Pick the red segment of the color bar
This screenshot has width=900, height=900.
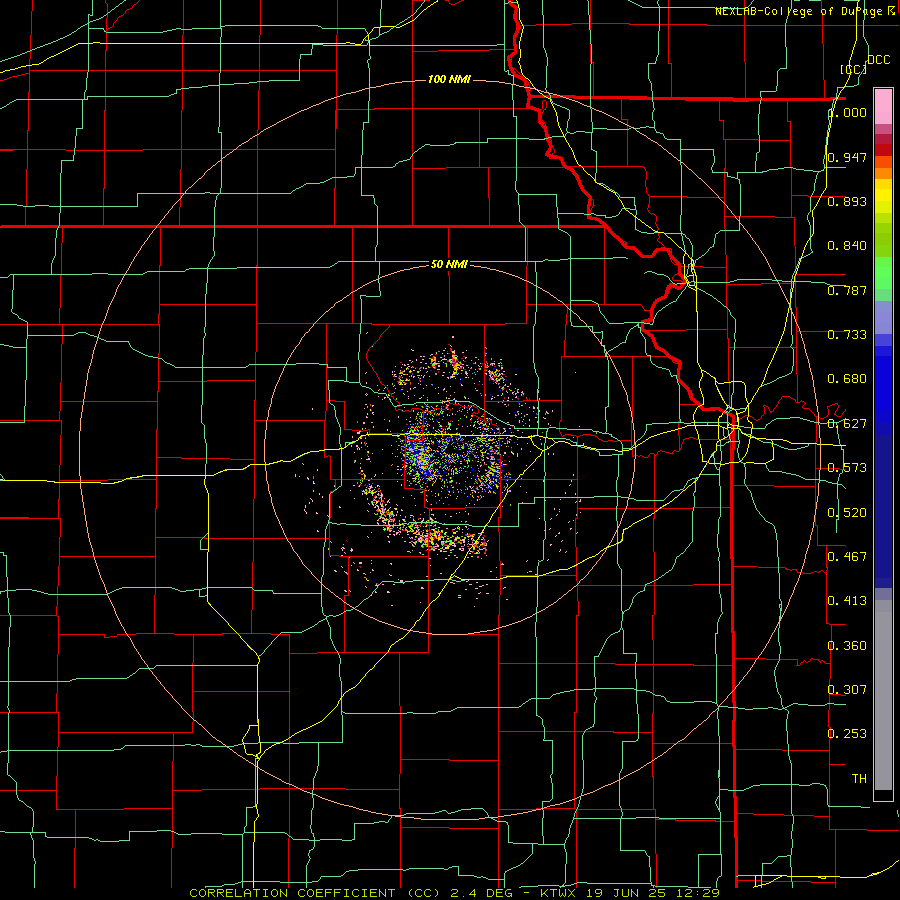[x=883, y=150]
